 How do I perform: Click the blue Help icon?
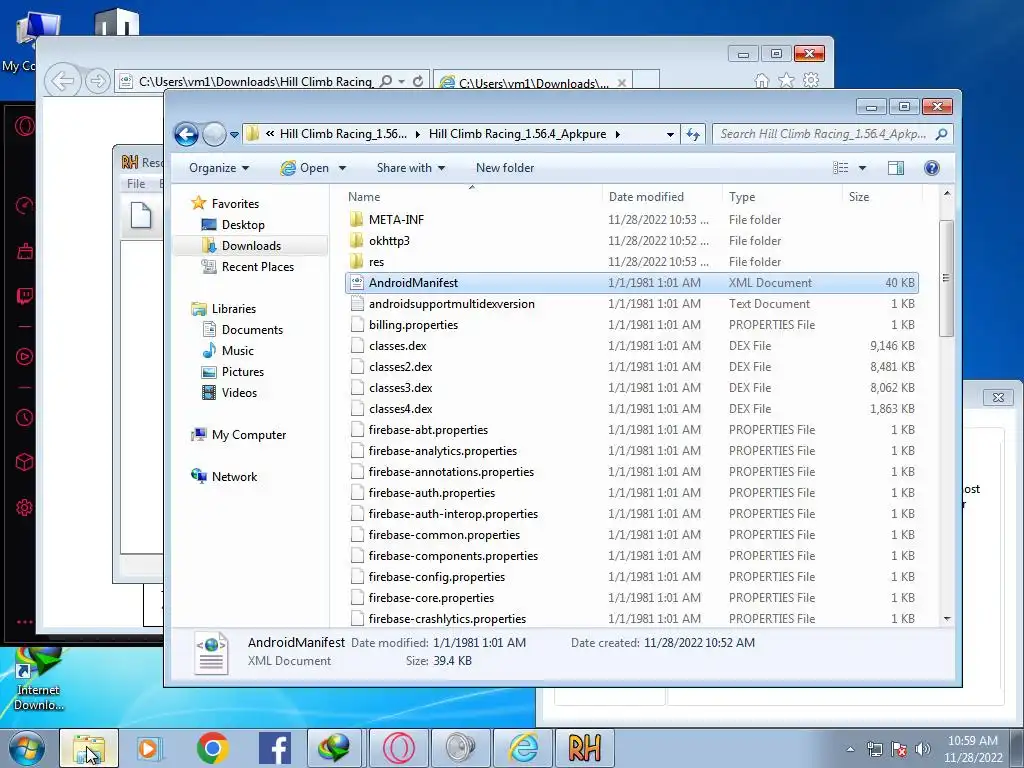932,168
